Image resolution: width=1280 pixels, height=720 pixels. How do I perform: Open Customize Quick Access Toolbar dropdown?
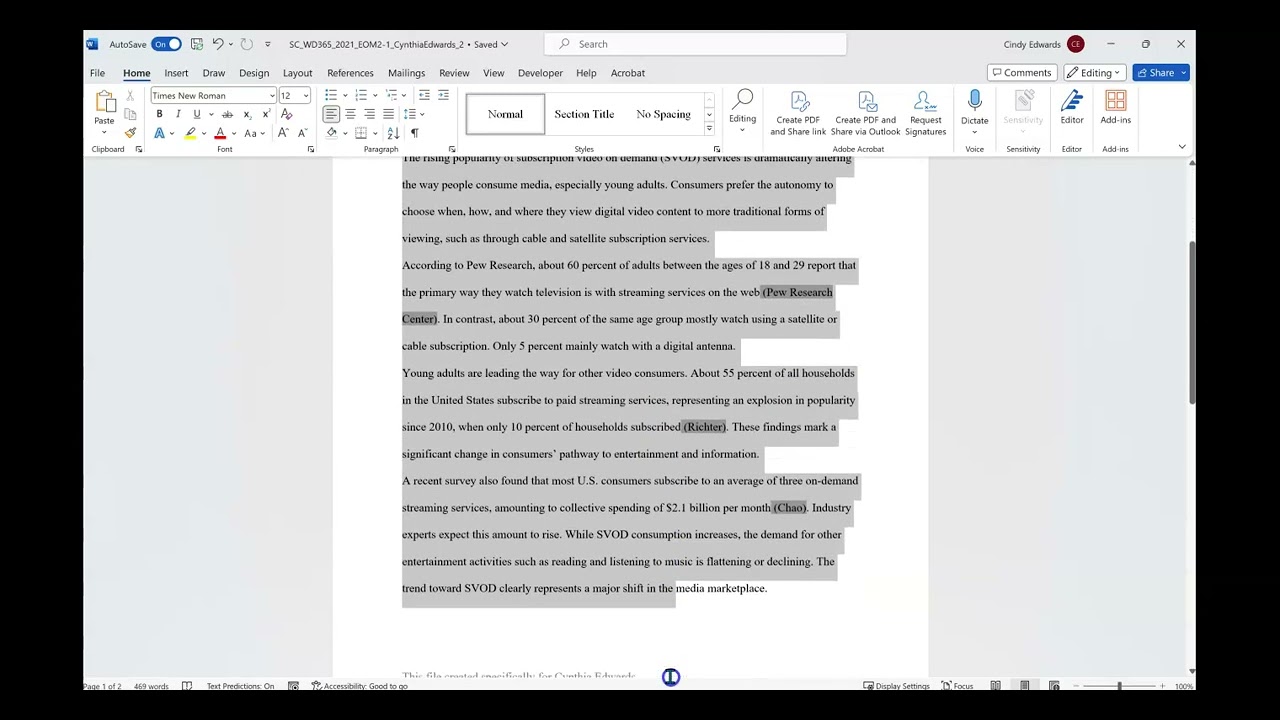[267, 44]
